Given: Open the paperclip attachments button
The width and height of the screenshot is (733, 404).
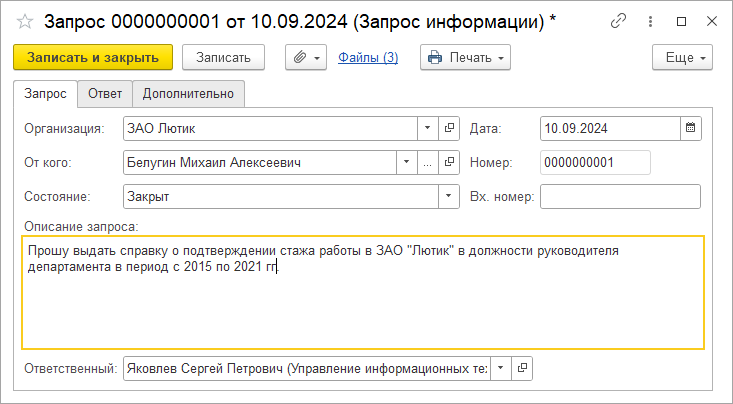Looking at the screenshot, I should pos(307,58).
